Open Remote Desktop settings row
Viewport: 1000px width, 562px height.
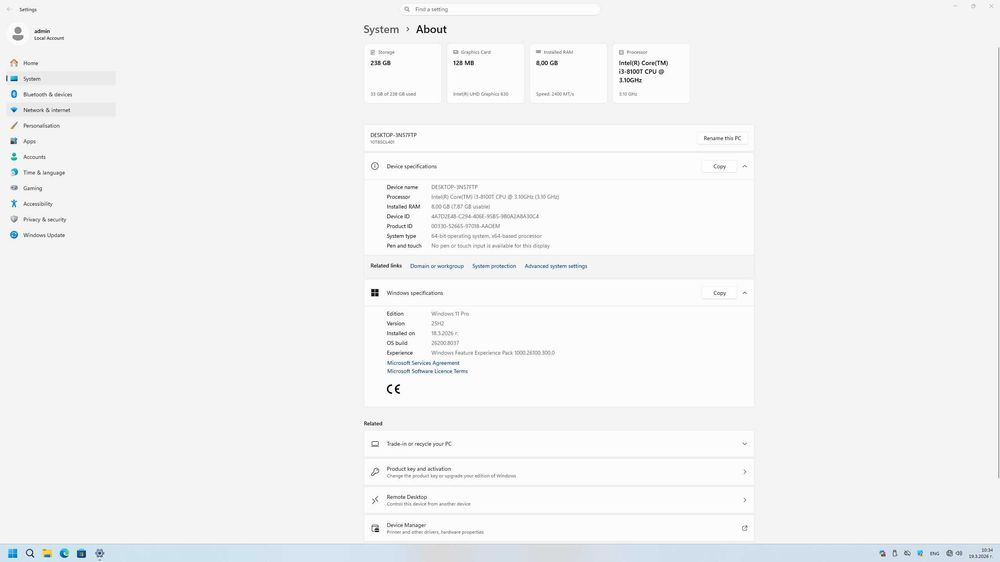pos(559,500)
